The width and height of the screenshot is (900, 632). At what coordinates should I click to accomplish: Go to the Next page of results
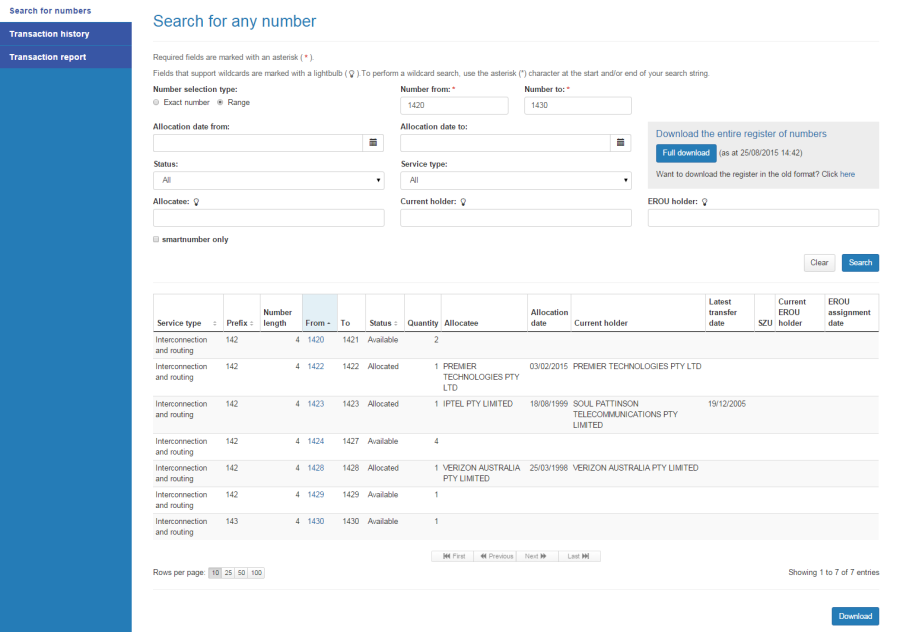point(536,555)
